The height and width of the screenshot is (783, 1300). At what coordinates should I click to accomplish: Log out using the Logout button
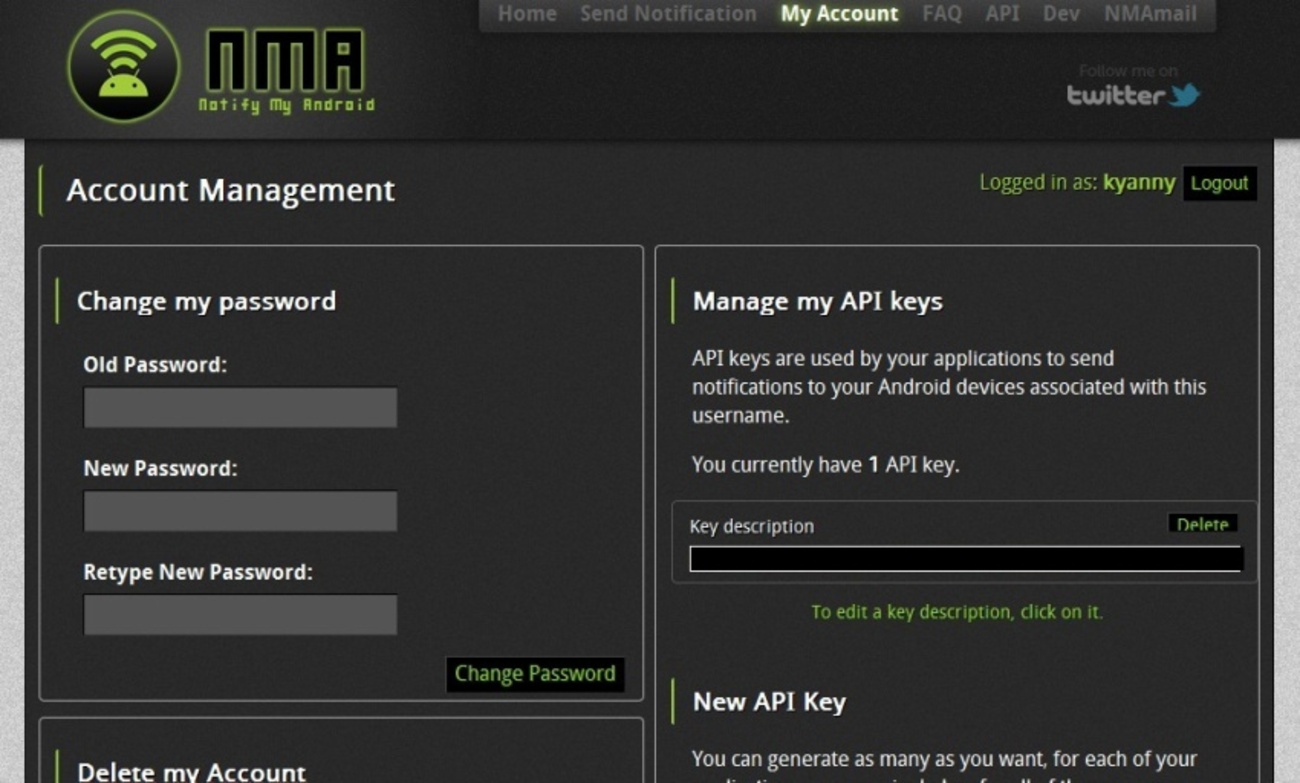tap(1219, 183)
